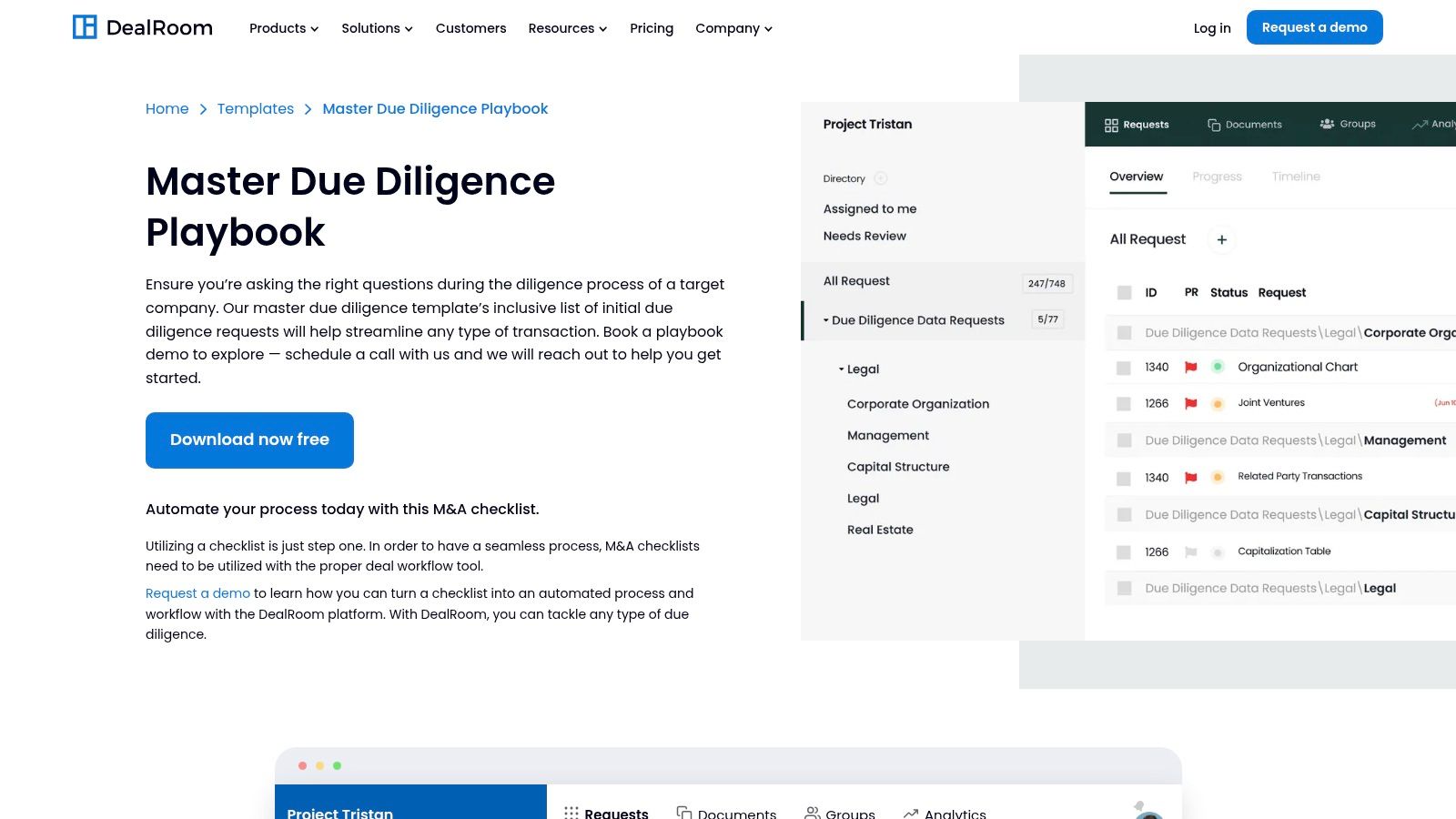Click the Status column header
Screen dimensions: 1456x819
(1228, 293)
